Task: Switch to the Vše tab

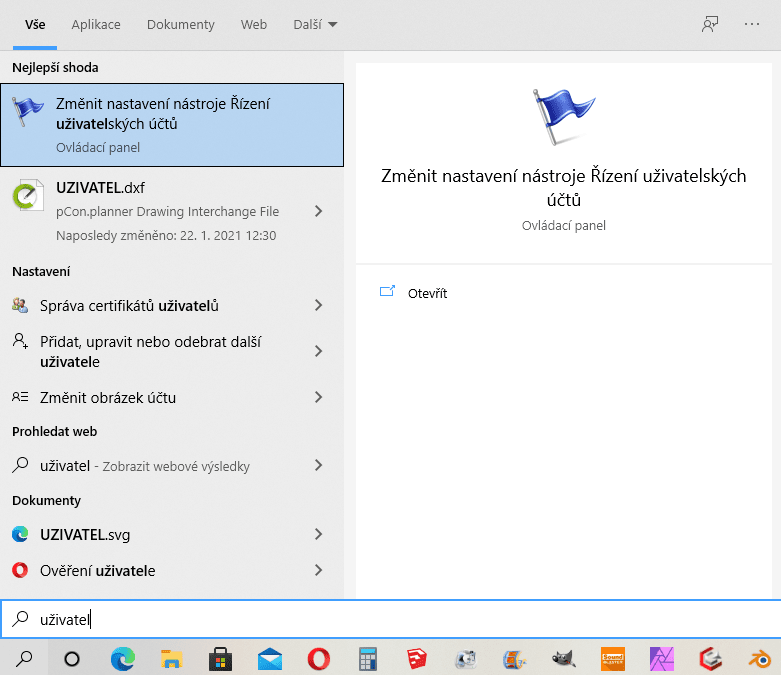Action: pos(35,24)
